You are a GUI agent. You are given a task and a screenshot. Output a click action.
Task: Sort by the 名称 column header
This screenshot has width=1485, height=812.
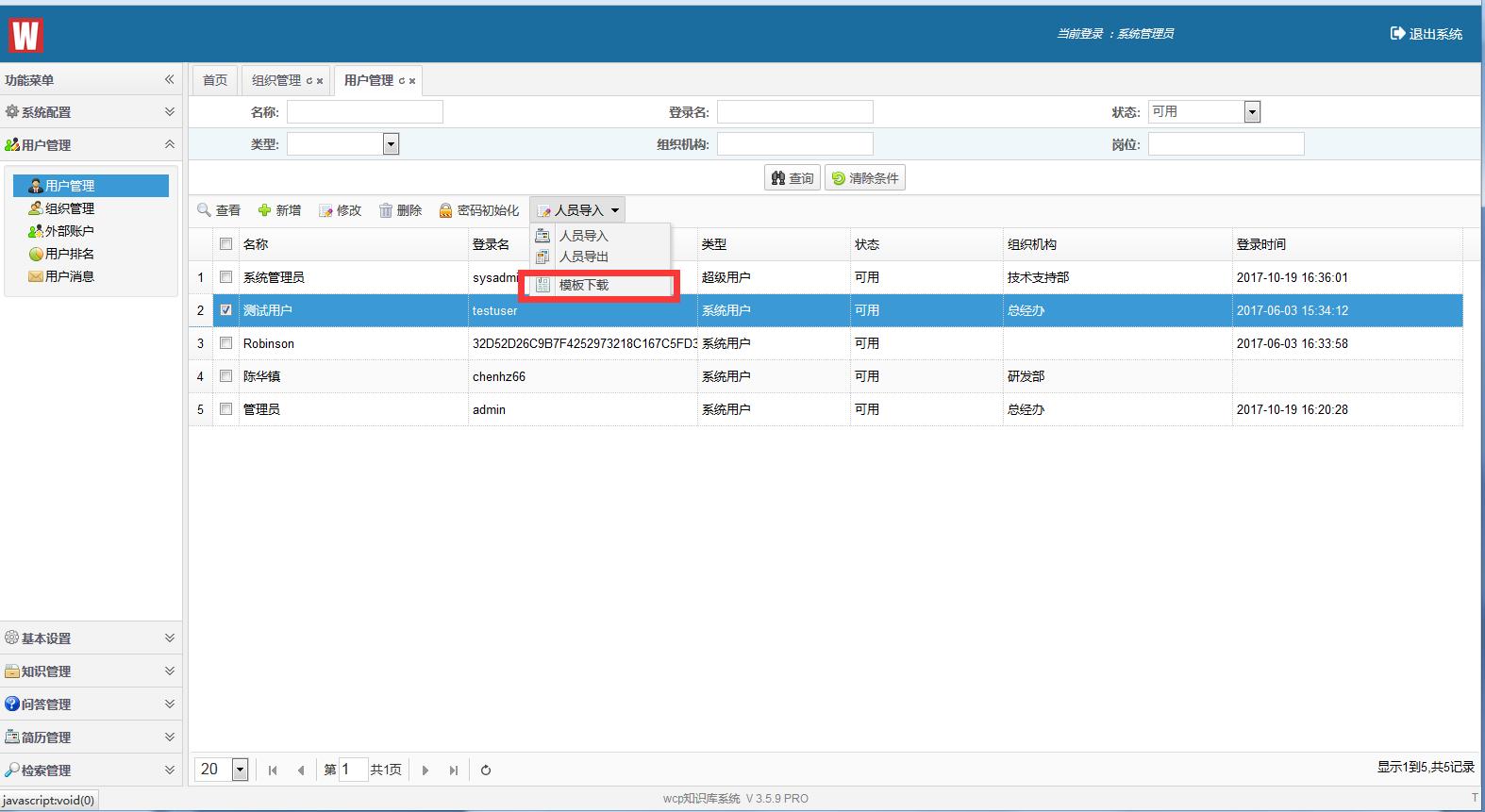(354, 244)
